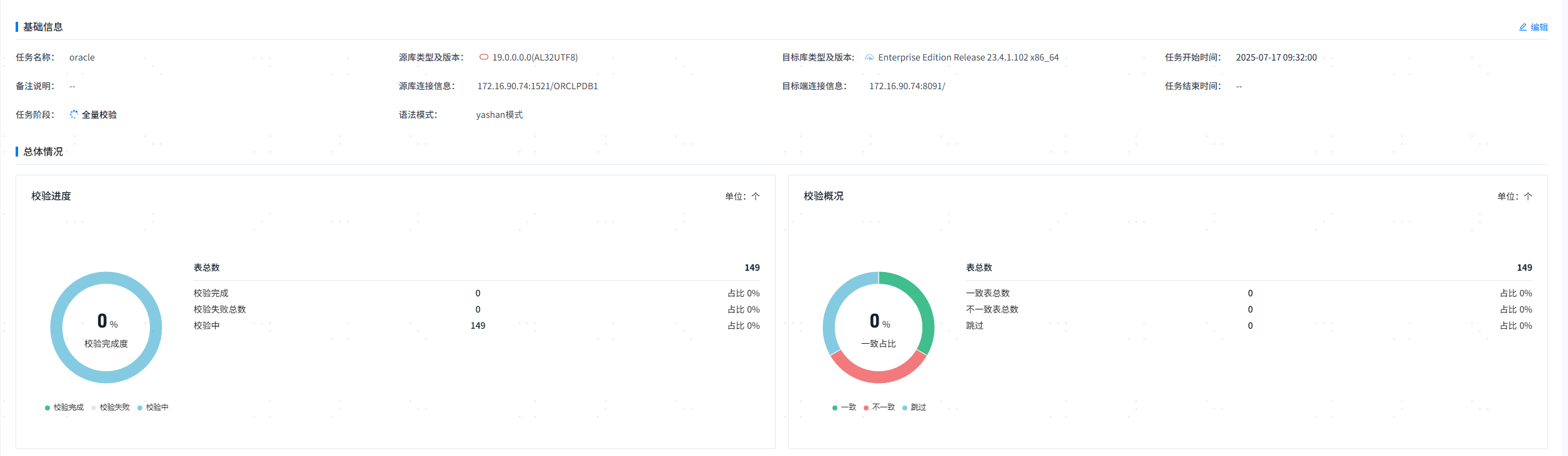Image resolution: width=1568 pixels, height=456 pixels.
Task: Click 占比 0% in the 校验中 row
Action: 744,326
